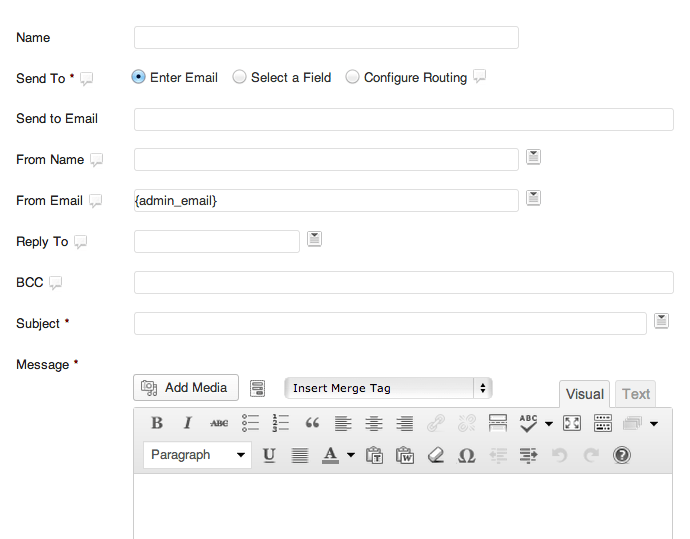Open the Insert Merge Tag dropdown
The image size is (690, 539).
click(388, 388)
